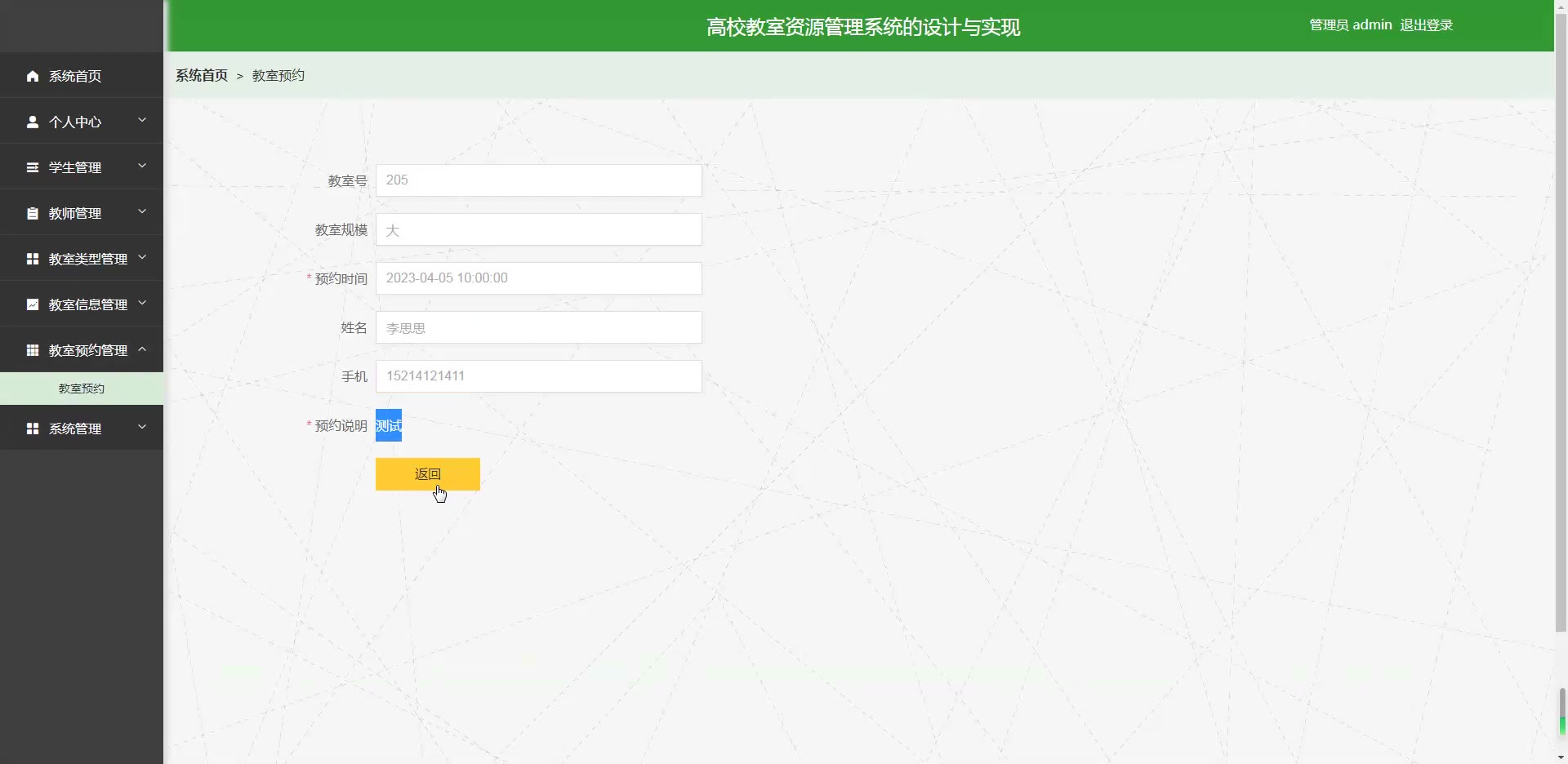Click the 教室预约 breadcrumb text
This screenshot has width=1568, height=764.
(278, 75)
